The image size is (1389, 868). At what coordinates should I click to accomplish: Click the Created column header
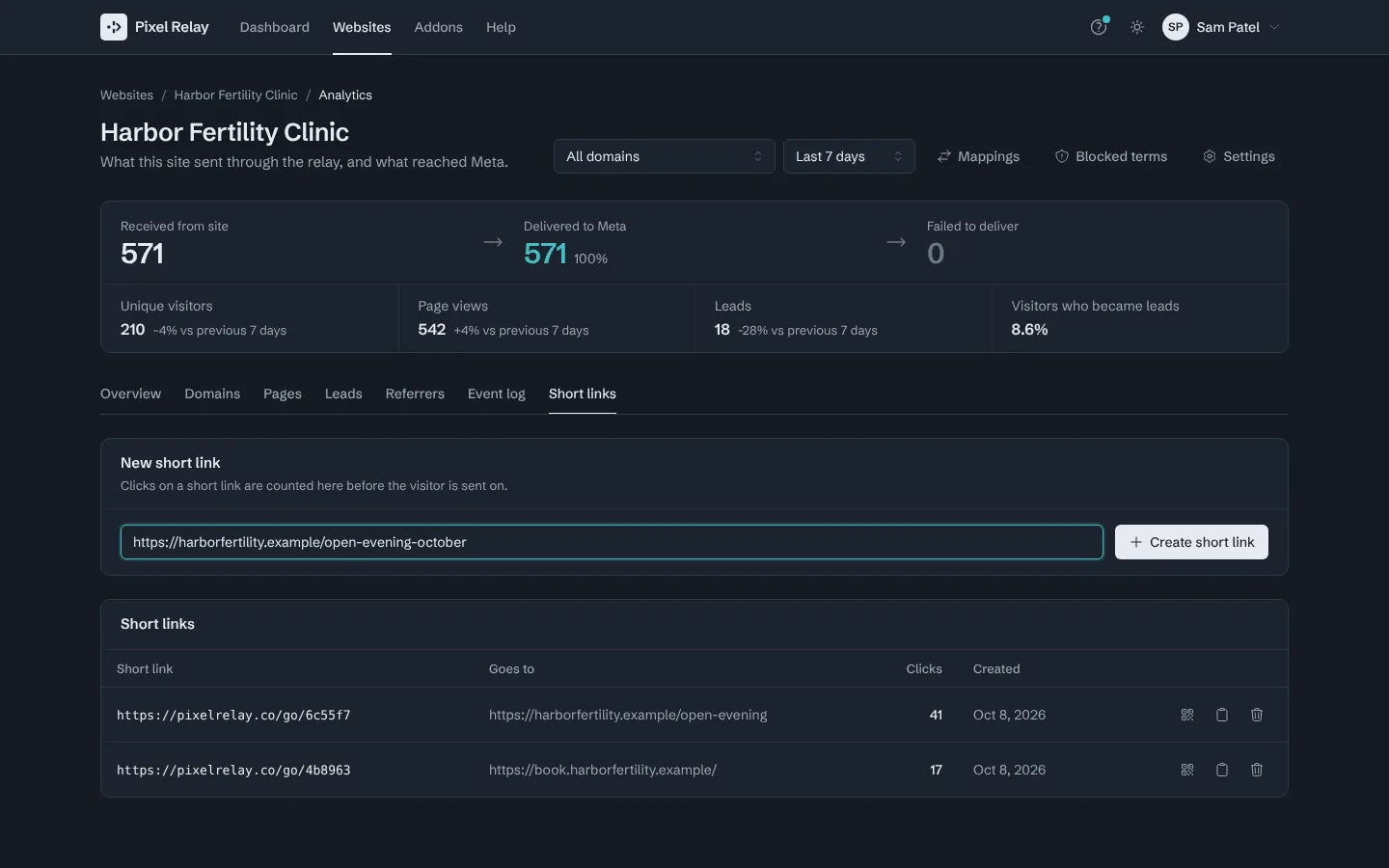996,668
